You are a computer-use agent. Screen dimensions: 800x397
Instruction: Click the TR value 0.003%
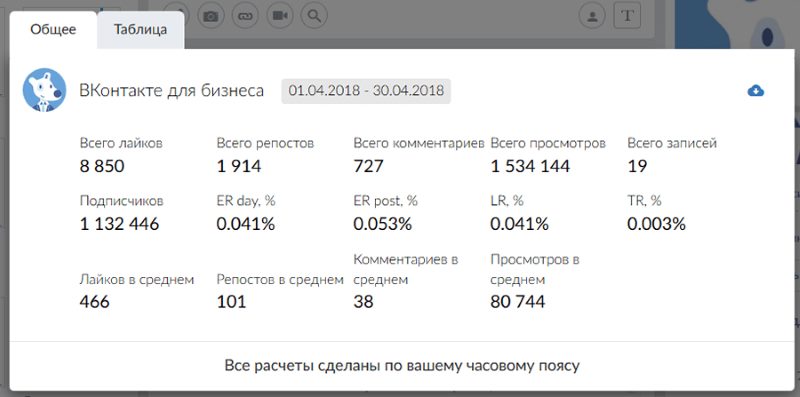click(657, 224)
